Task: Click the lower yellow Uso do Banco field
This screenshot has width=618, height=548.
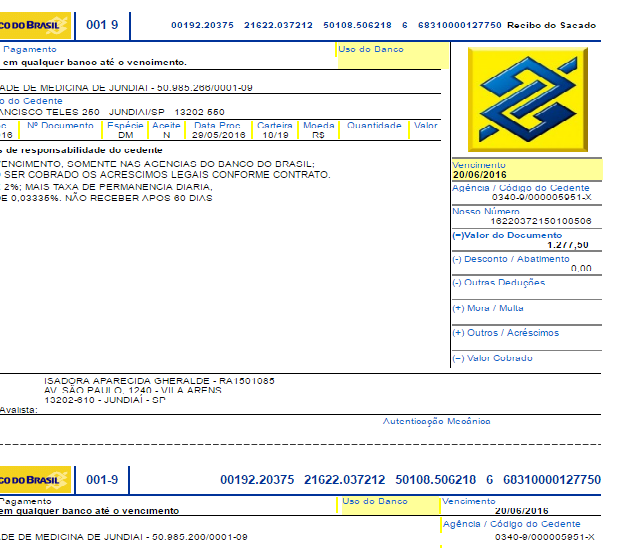Action: [388, 507]
